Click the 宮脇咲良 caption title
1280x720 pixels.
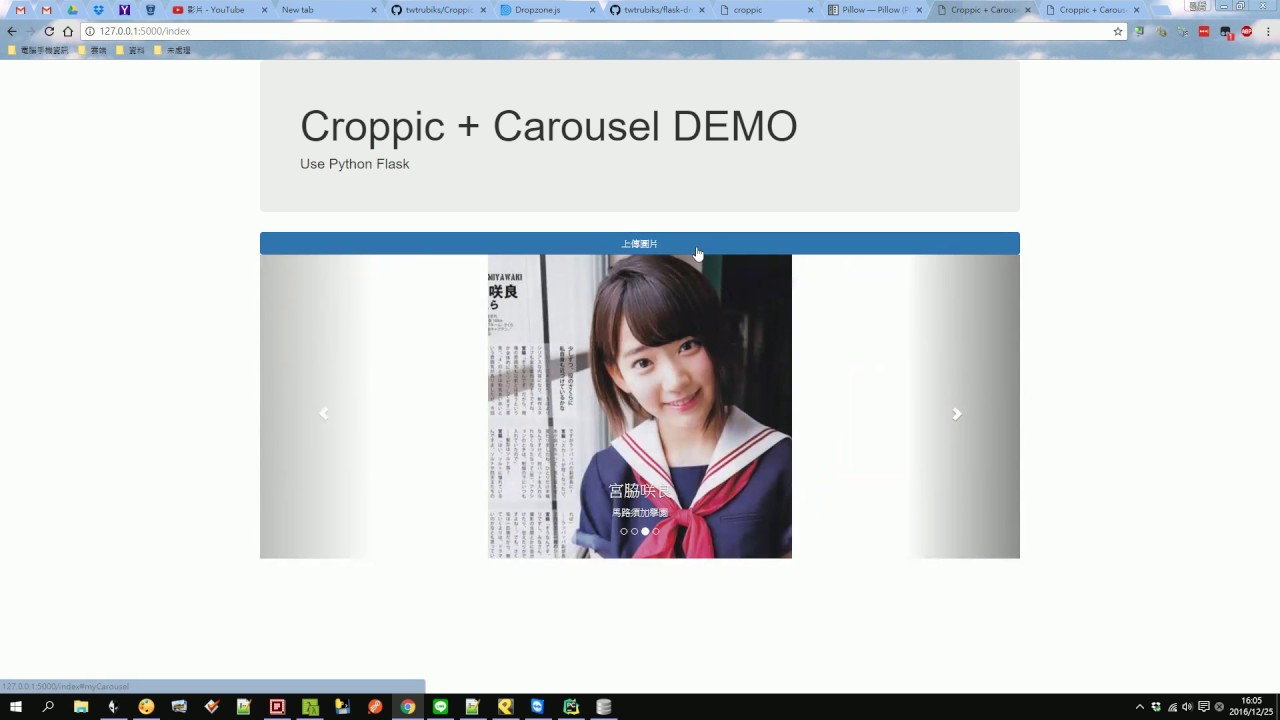[640, 491]
